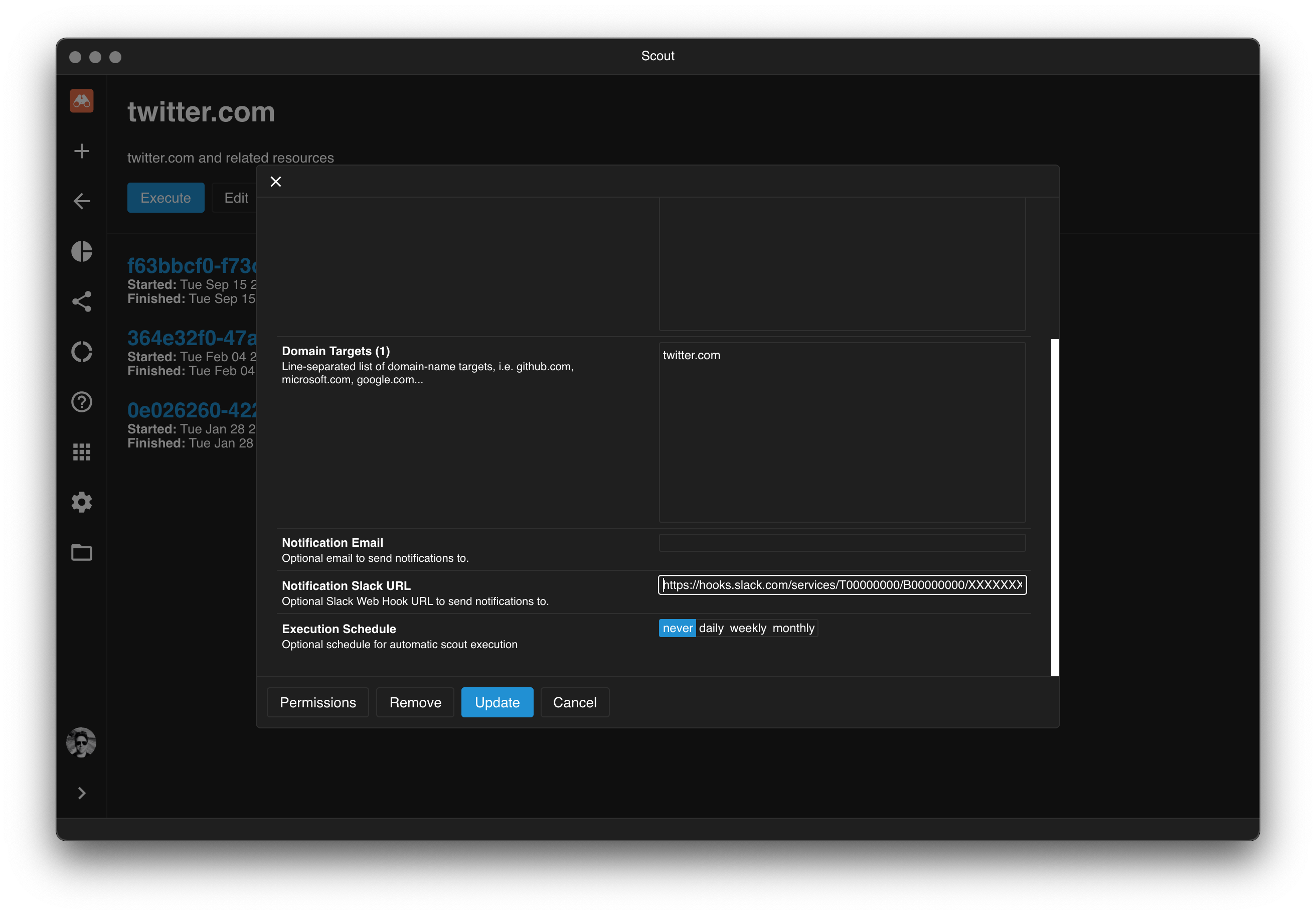Open the help question mark icon
Image resolution: width=1316 pixels, height=915 pixels.
tap(81, 402)
